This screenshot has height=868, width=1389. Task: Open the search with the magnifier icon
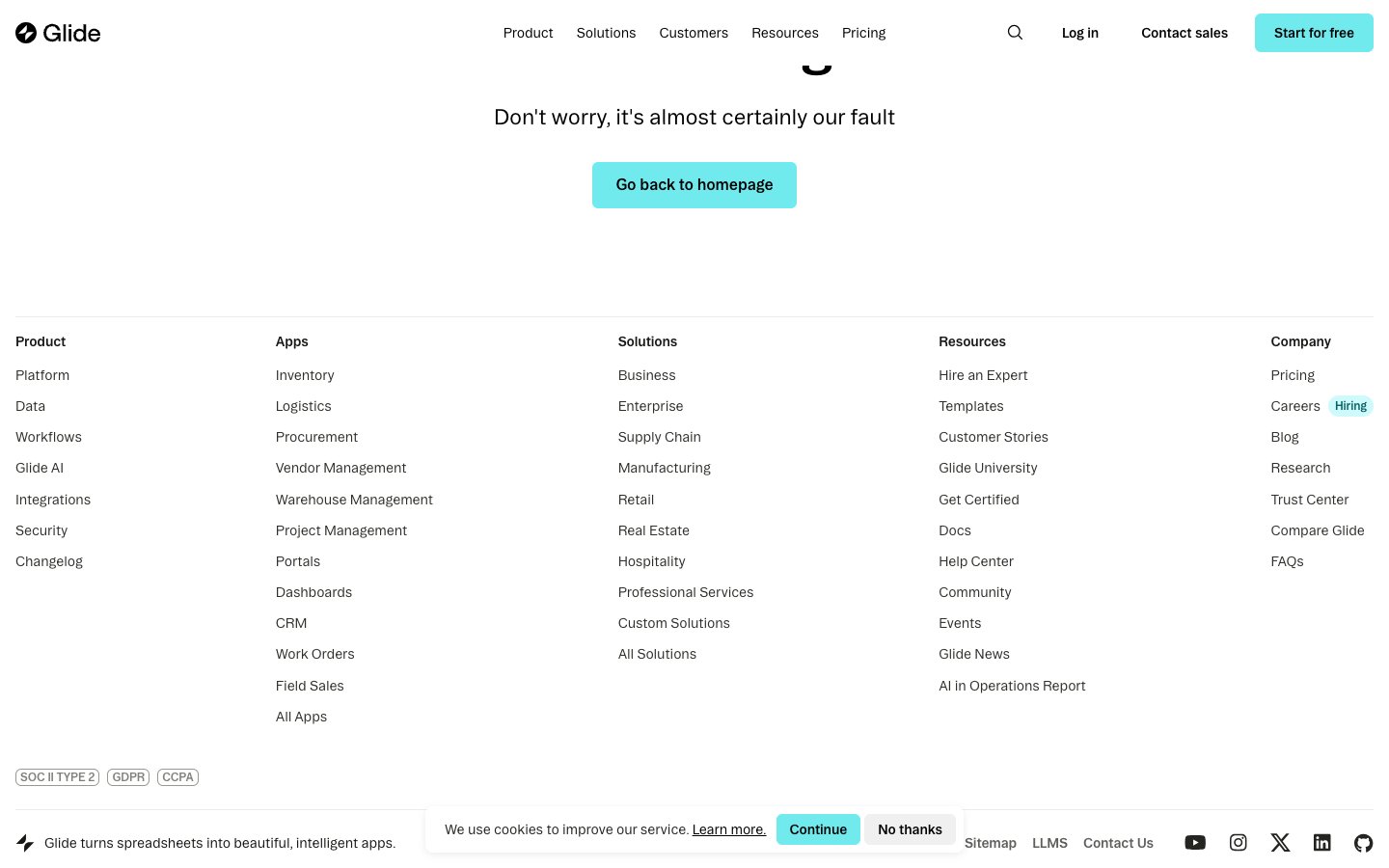pyautogui.click(x=1015, y=32)
